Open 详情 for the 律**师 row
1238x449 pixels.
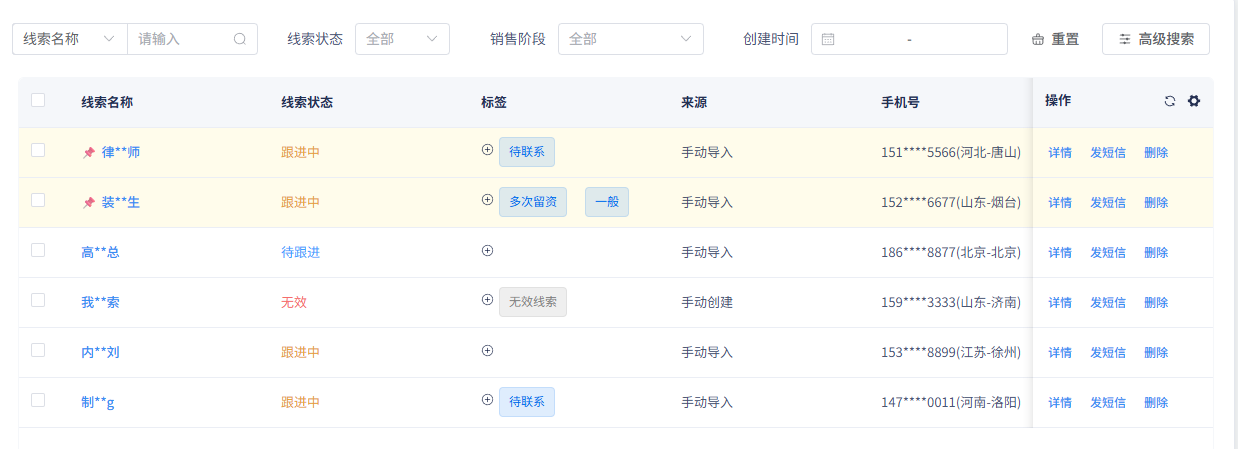[1060, 153]
